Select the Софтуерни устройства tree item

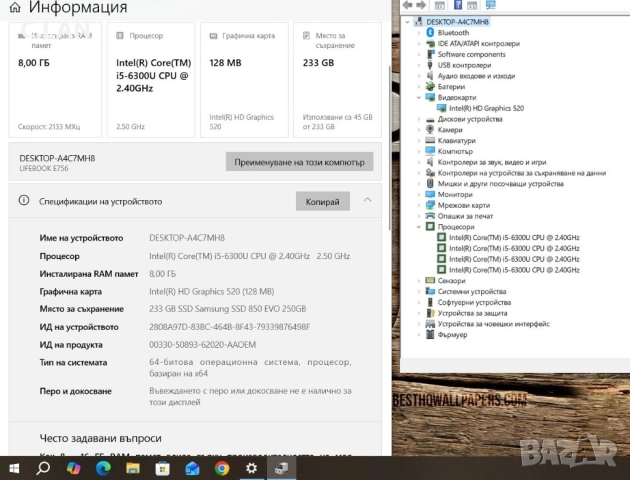[x=474, y=302]
